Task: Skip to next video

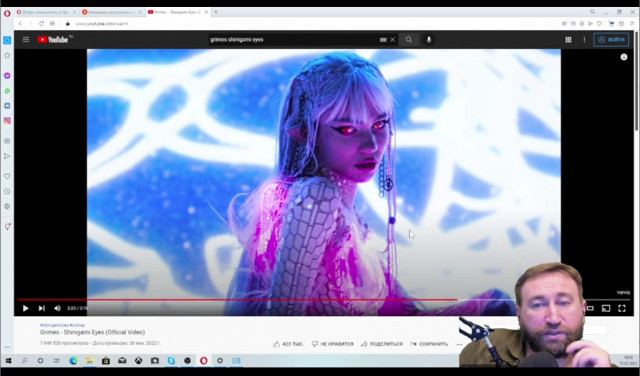Action: point(41,308)
